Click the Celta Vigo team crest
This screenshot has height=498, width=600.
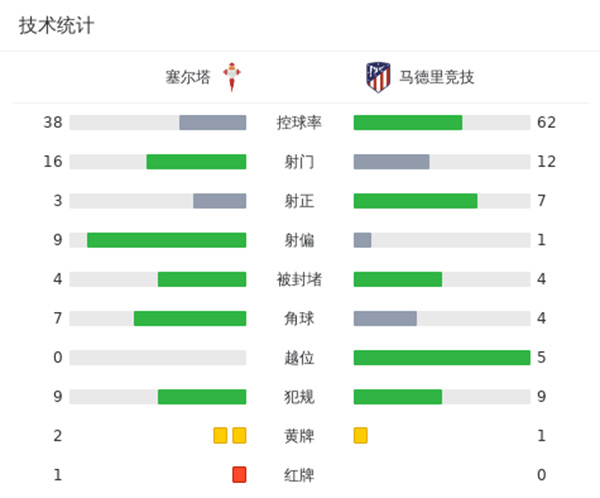click(x=232, y=76)
